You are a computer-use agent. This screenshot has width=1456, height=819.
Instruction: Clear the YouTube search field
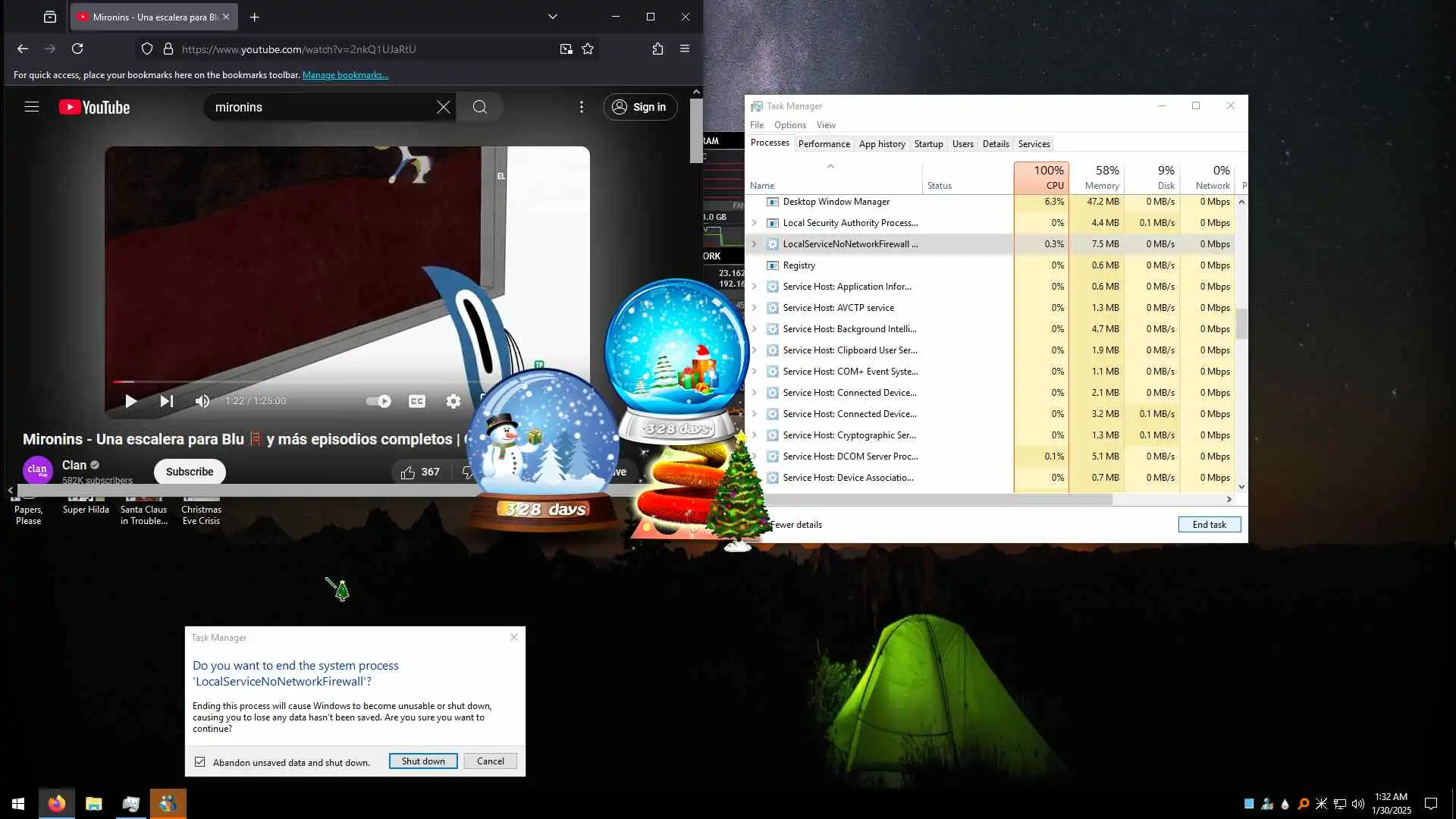click(x=444, y=107)
